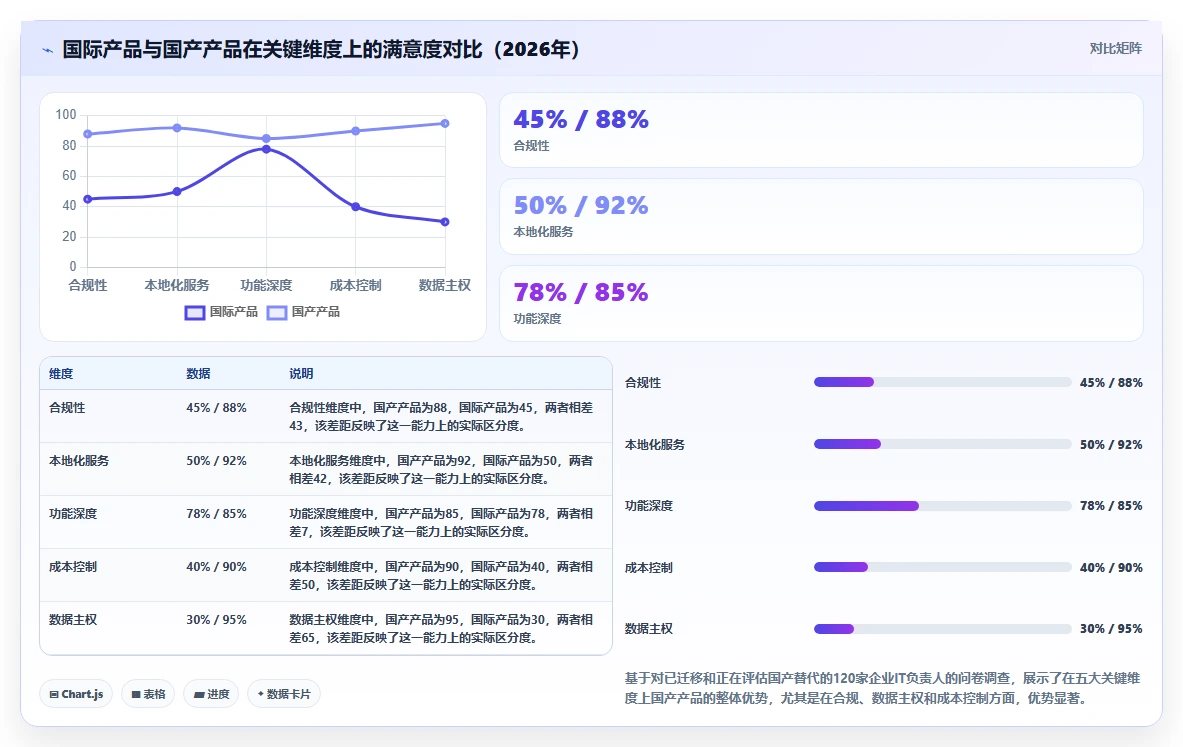Click the 国产产品 data point at 功能深度
This screenshot has width=1183, height=747.
pyautogui.click(x=266, y=139)
